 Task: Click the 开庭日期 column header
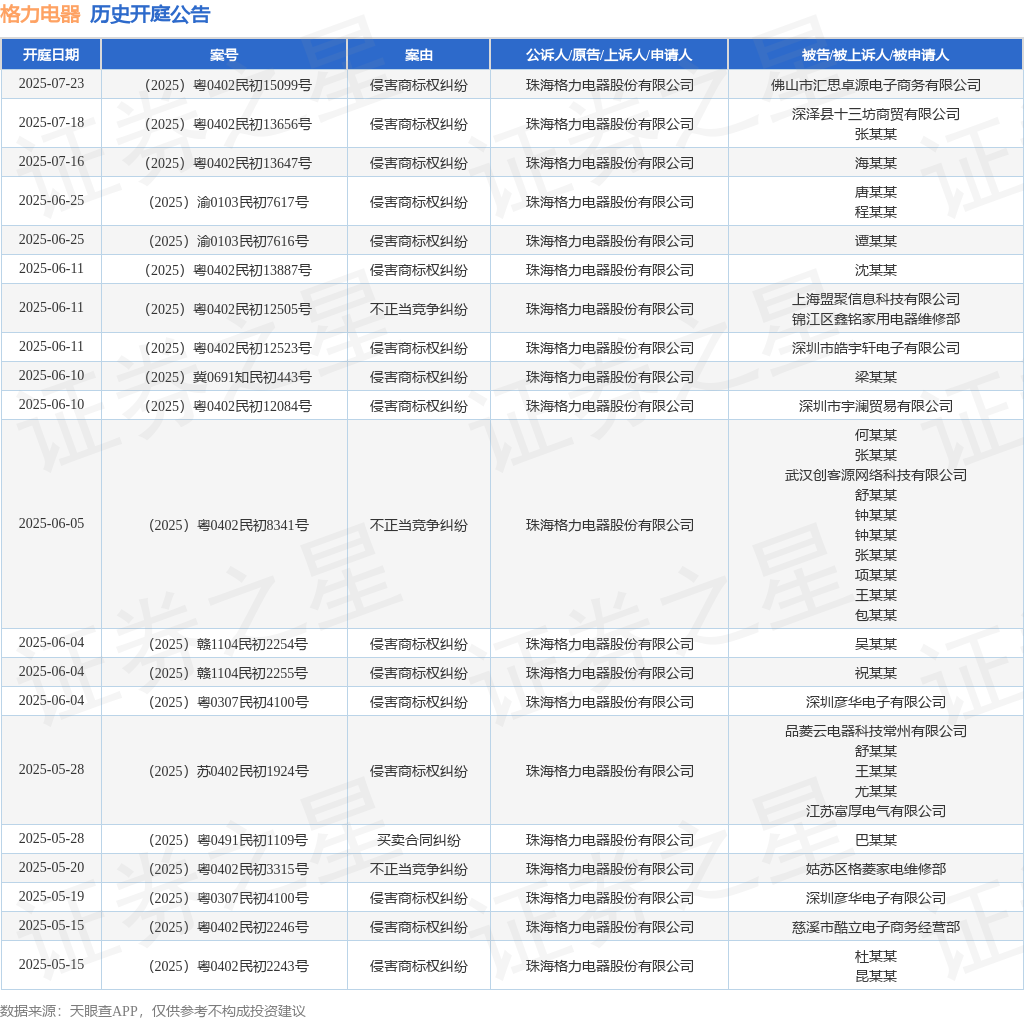click(x=51, y=55)
